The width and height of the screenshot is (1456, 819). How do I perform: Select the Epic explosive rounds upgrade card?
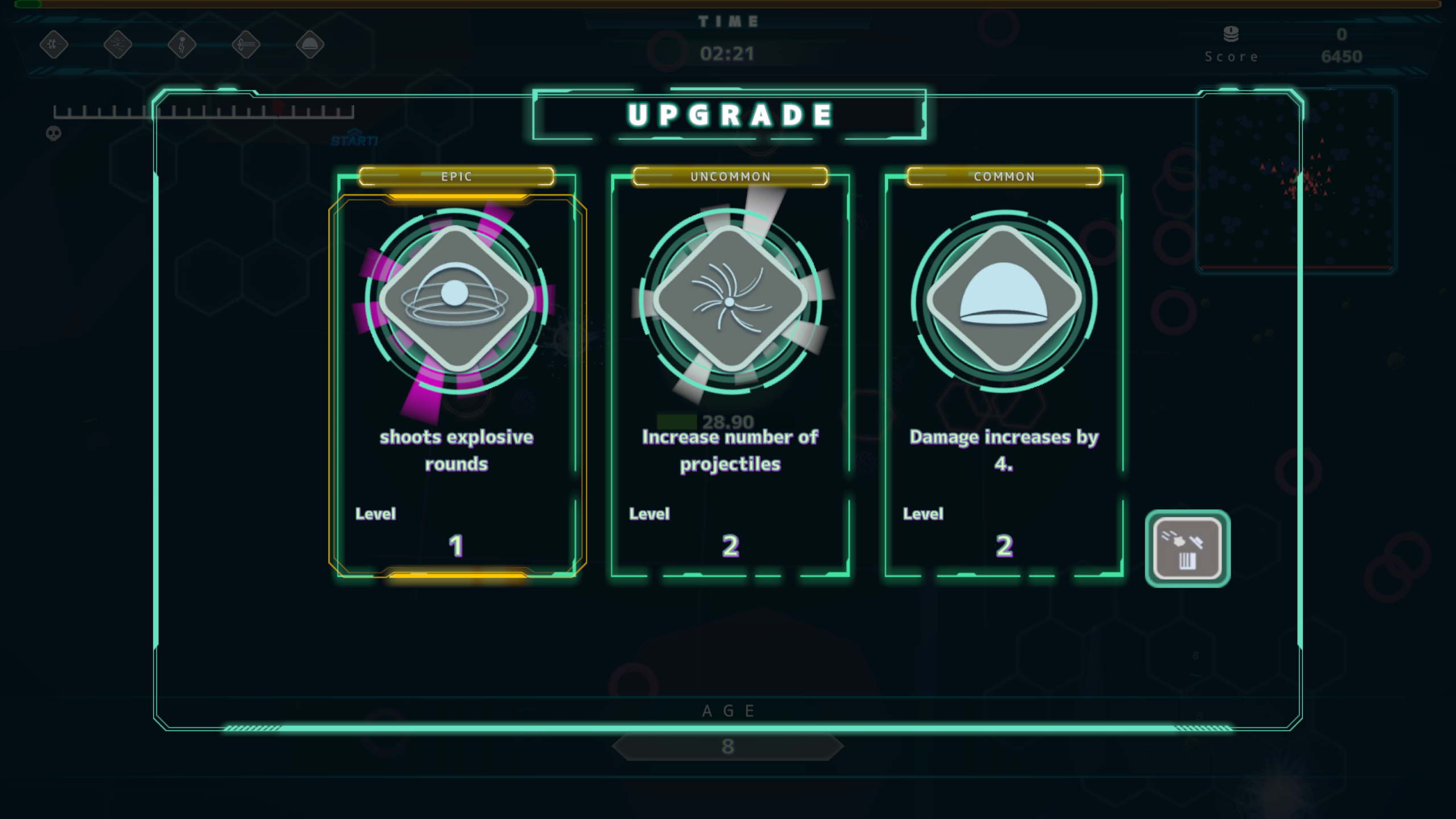pos(457,375)
